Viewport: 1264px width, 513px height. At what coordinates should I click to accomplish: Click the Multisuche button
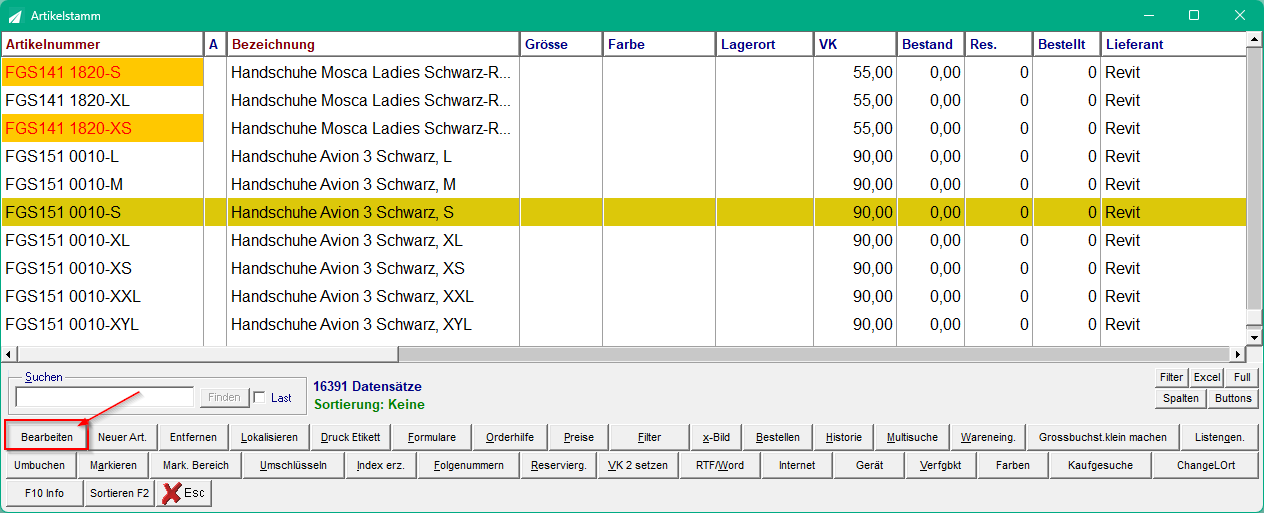click(x=912, y=437)
